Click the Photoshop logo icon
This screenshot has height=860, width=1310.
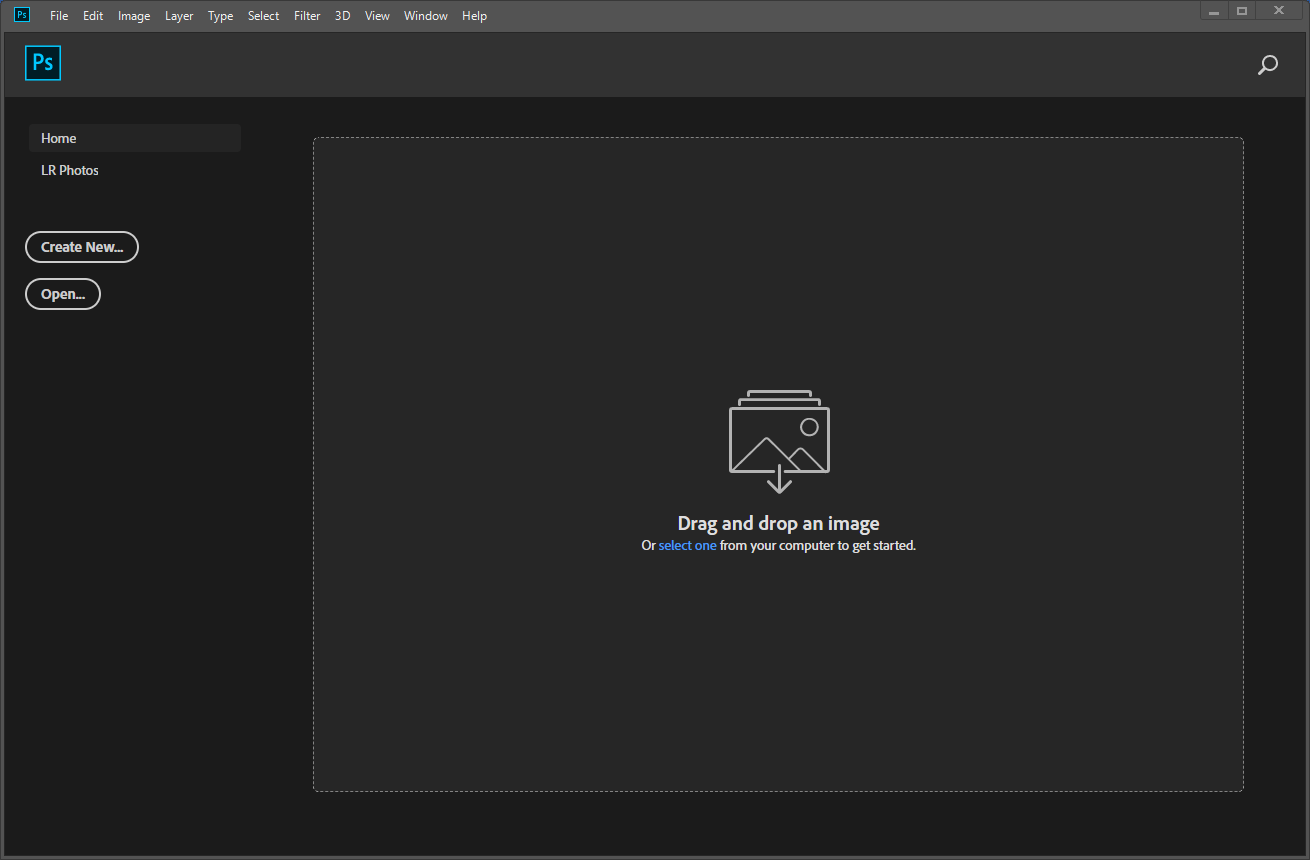[43, 62]
